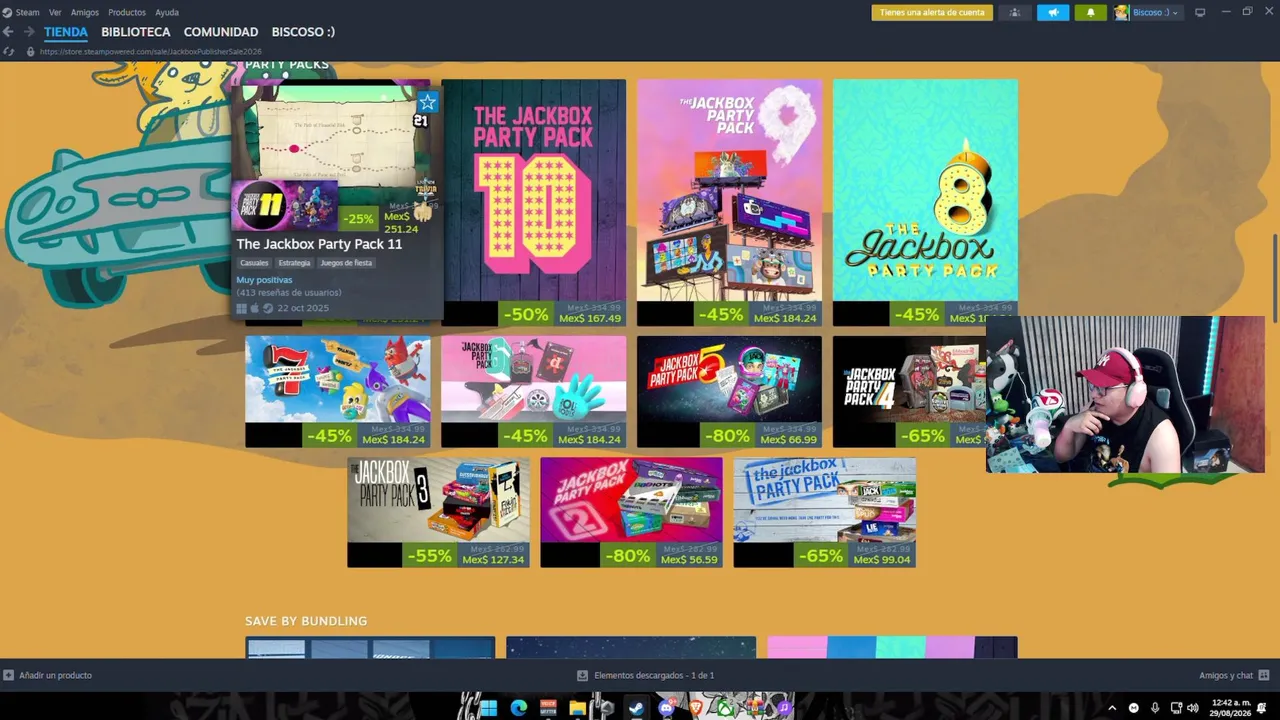
Task: Show hidden system tray icons
Action: pos(1111,708)
